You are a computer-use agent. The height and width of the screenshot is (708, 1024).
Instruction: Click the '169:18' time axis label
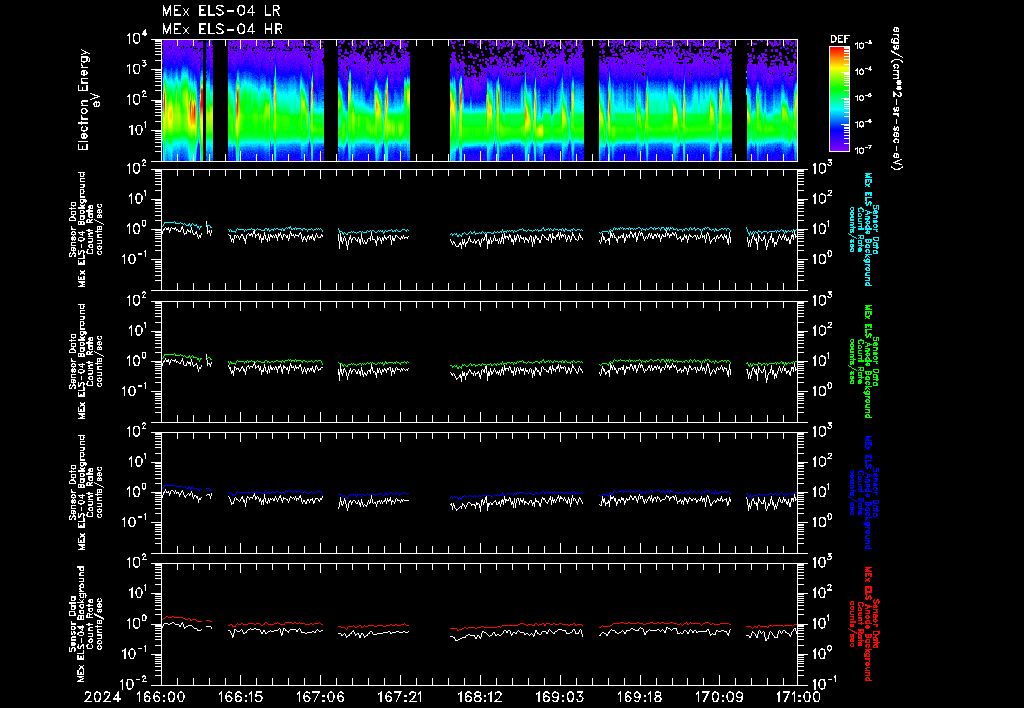click(638, 698)
